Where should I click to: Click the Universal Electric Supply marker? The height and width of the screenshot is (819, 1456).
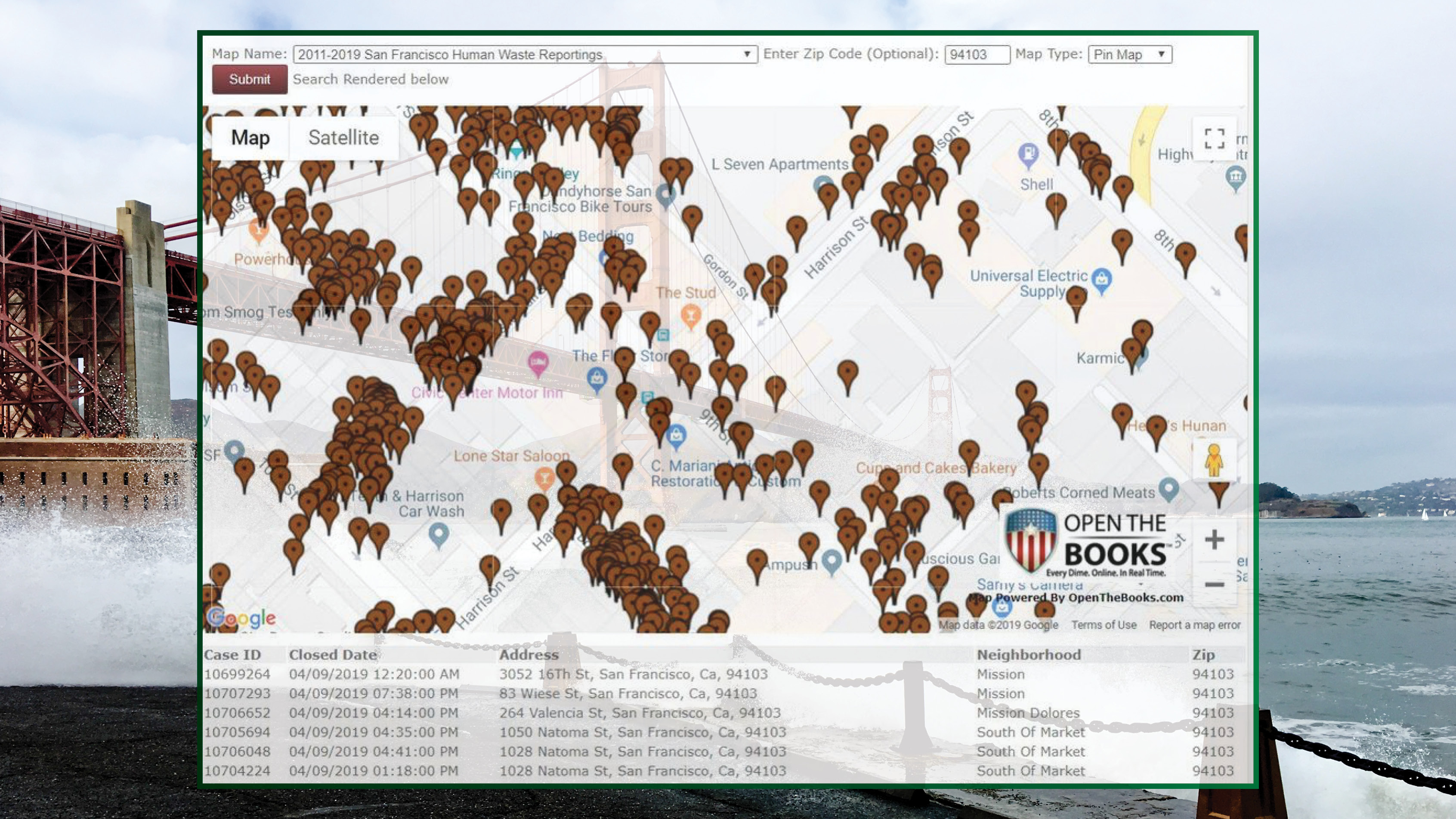(x=1101, y=278)
